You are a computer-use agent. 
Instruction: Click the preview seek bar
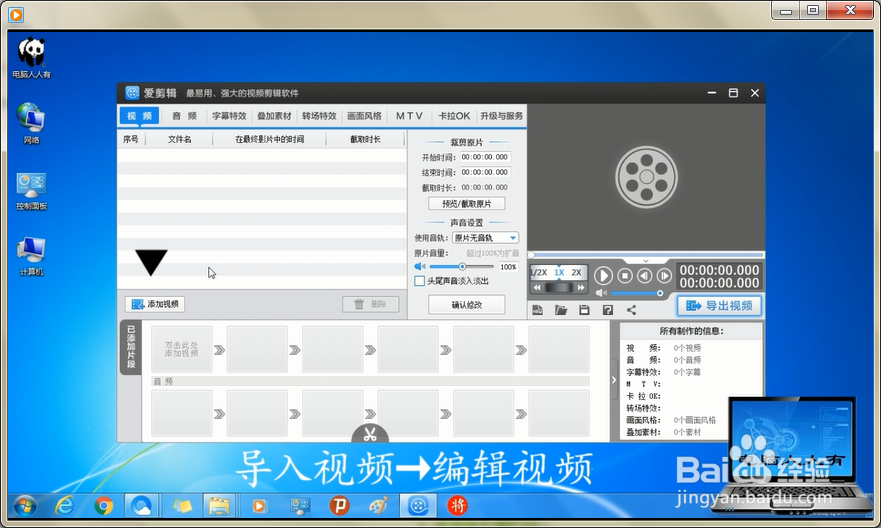[x=646, y=255]
